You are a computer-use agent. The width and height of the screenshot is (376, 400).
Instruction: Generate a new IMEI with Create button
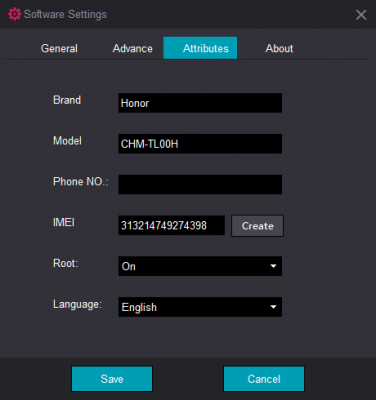click(x=257, y=226)
